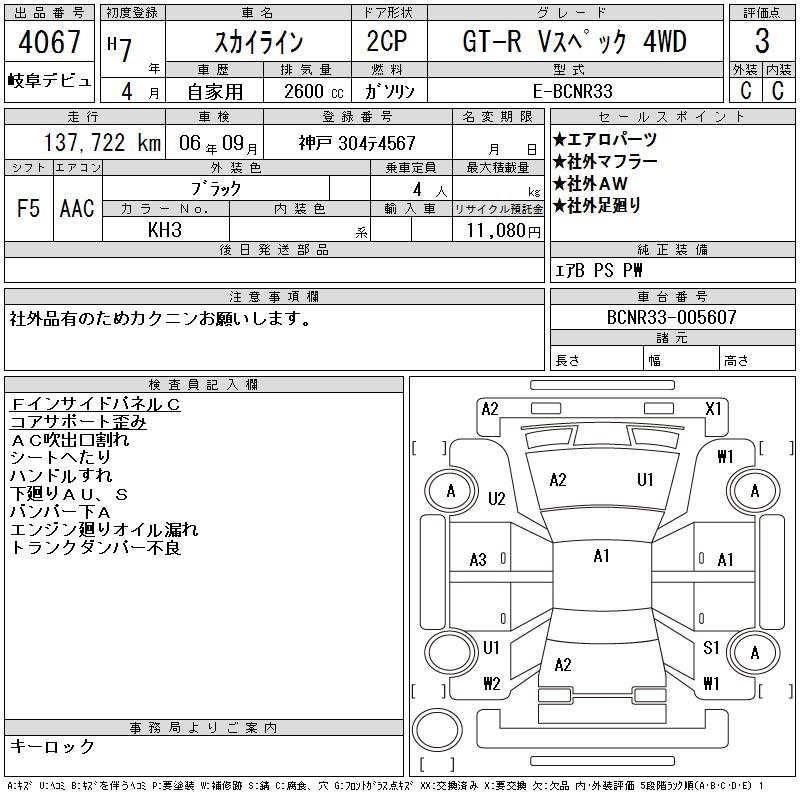This screenshot has height=800, width=800.
Task: Click the inspector note ハンドルすれ
Action: coord(61,476)
